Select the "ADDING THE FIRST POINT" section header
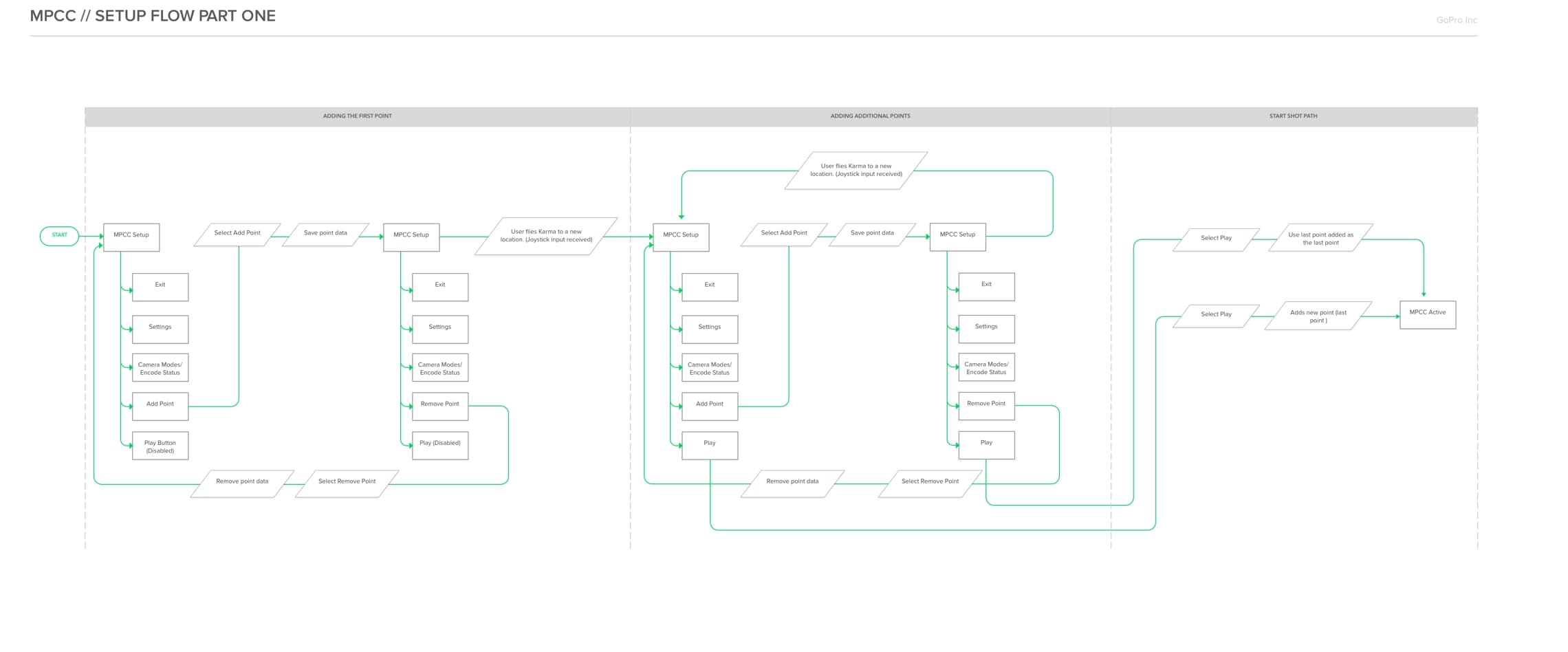This screenshot has width=1568, height=652. [x=358, y=116]
